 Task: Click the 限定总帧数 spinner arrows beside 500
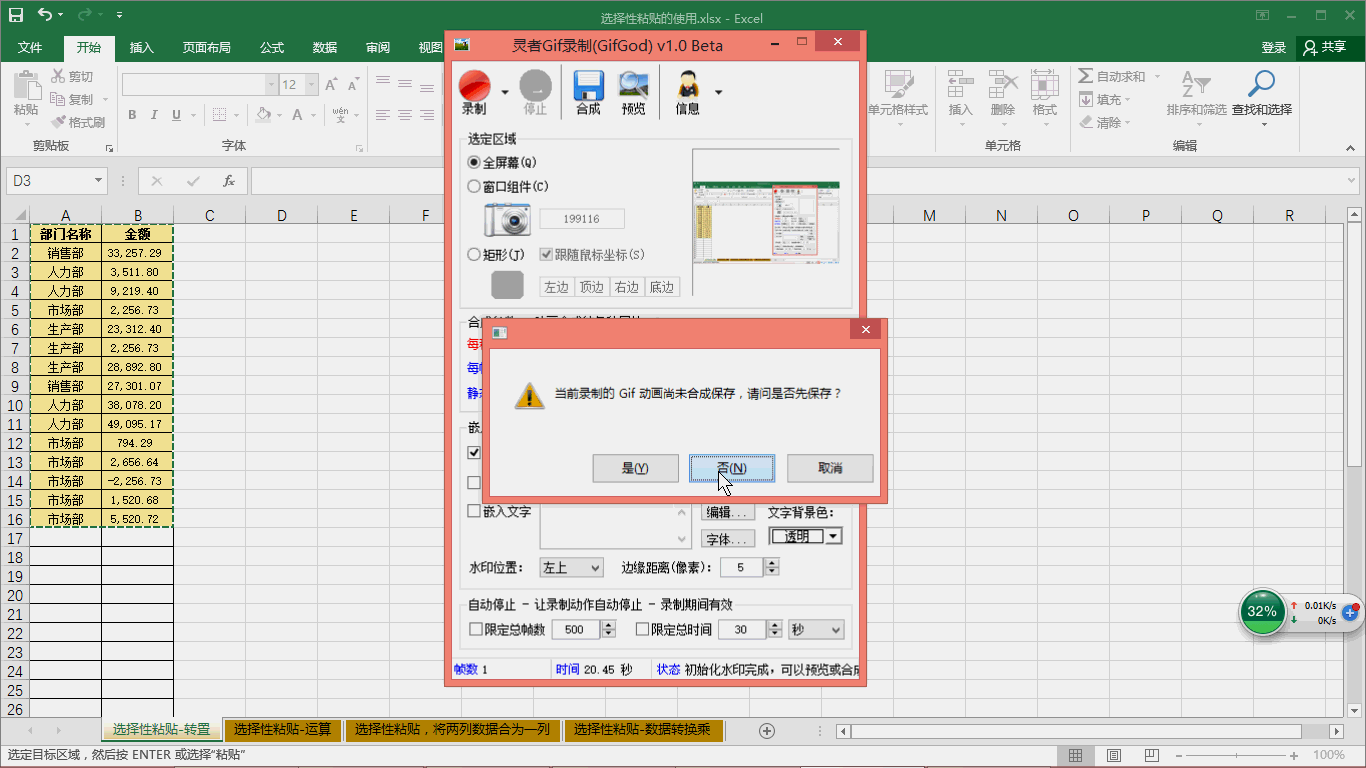tap(608, 630)
